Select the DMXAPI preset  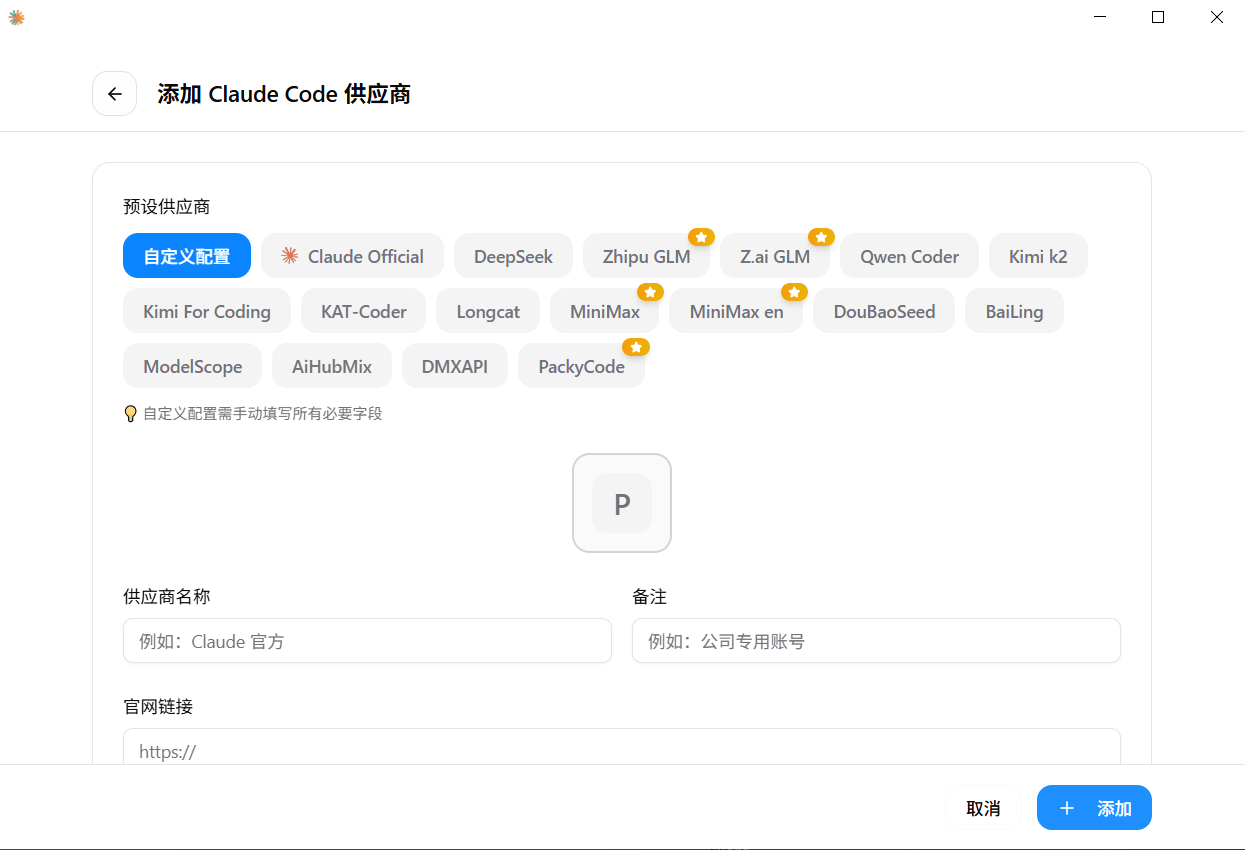455,366
